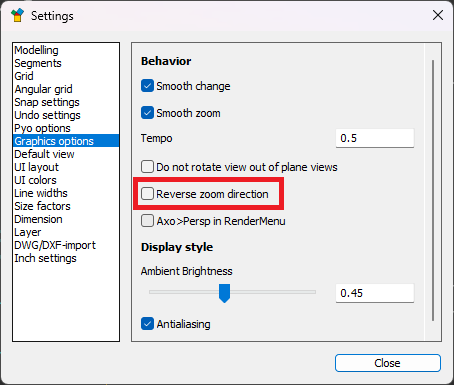Click the settings panel vertical scrollbar
The height and width of the screenshot is (385, 454).
tap(433, 190)
